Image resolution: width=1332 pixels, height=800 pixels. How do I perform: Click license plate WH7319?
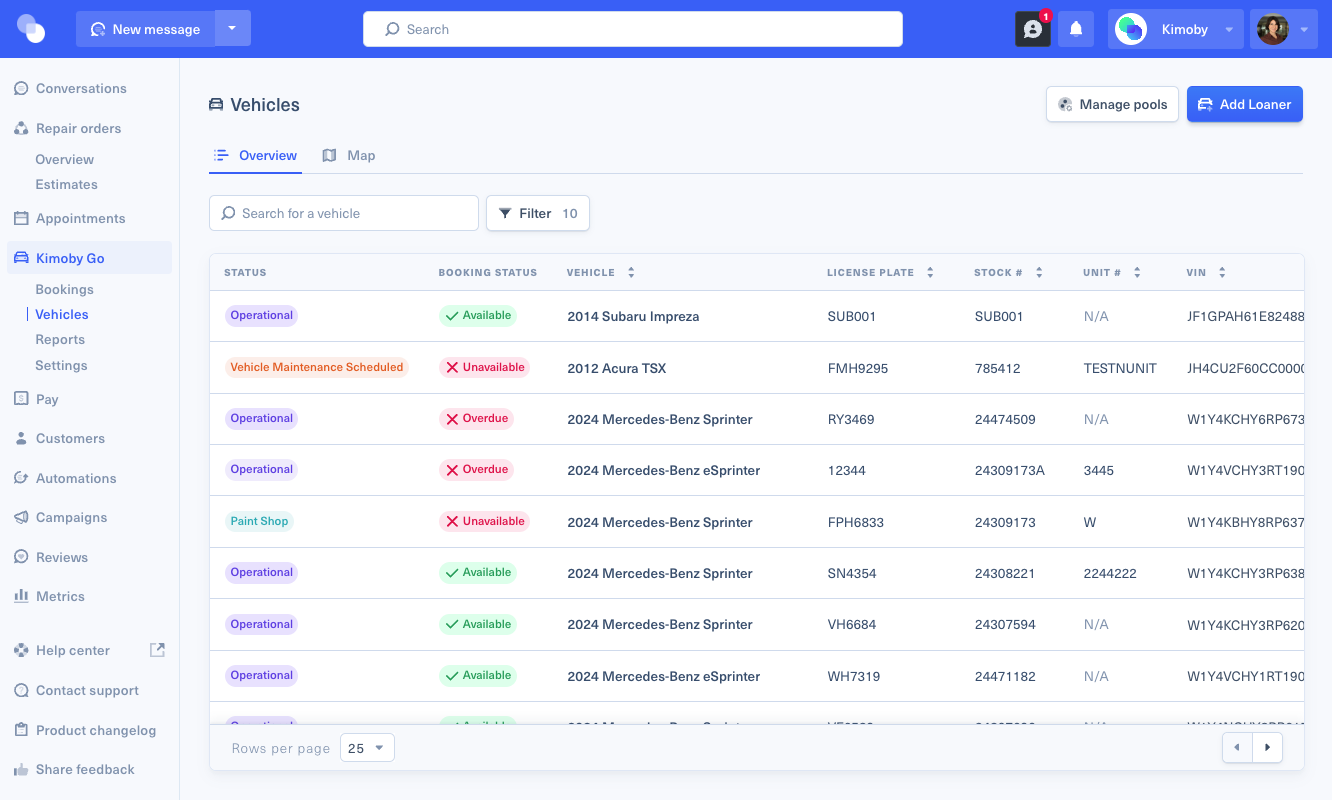[x=854, y=677]
